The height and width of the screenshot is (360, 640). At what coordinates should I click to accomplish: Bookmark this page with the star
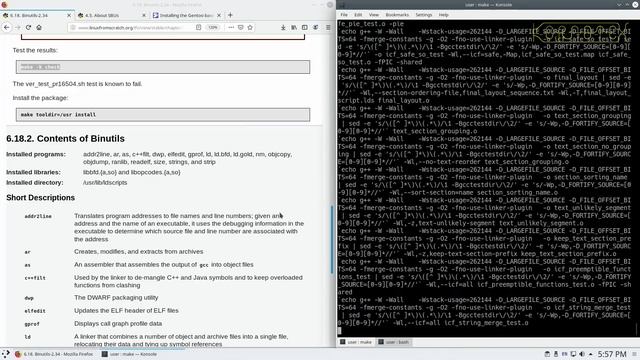click(x=250, y=27)
